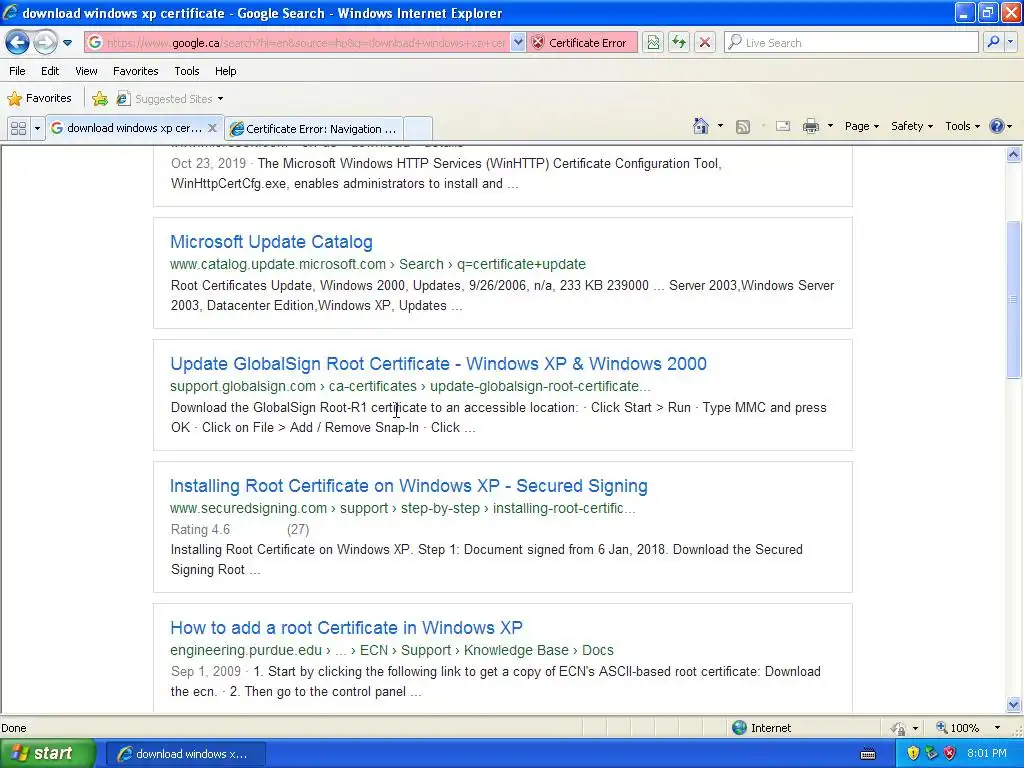Open the Edit menu
Screen dimensions: 1024x768
coord(50,71)
